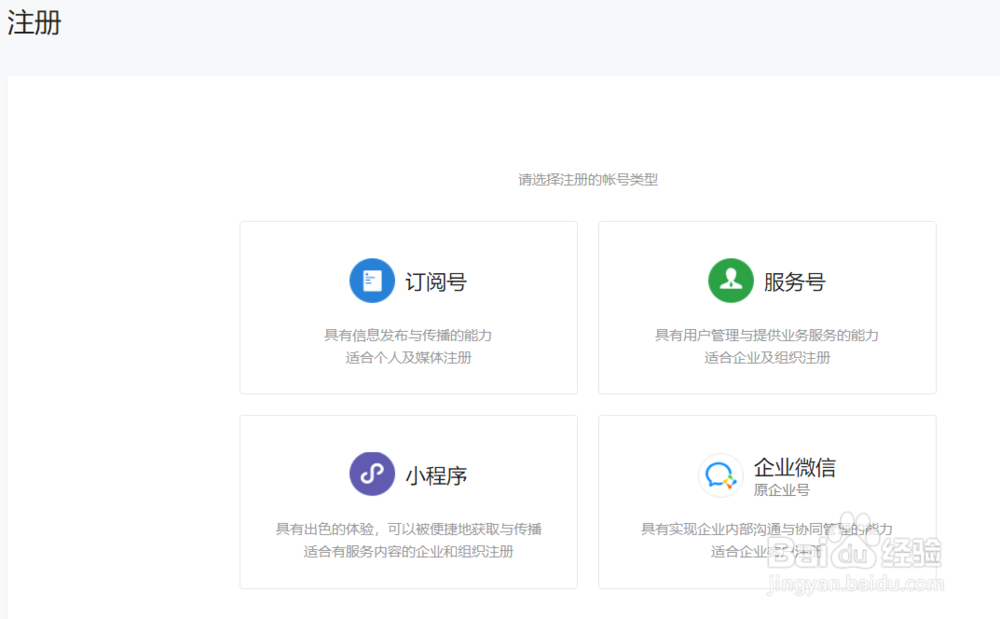Viewport: 1000px width, 619px height.
Task: Select the 订阅号 account type title
Action: (x=436, y=282)
